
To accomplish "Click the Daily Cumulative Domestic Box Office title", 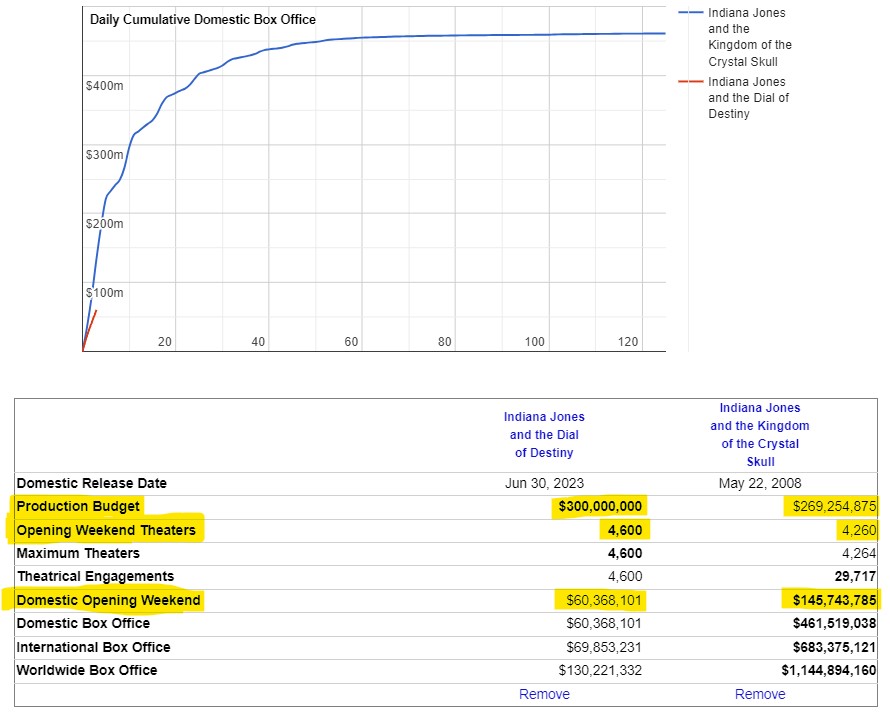I will tap(203, 19).
